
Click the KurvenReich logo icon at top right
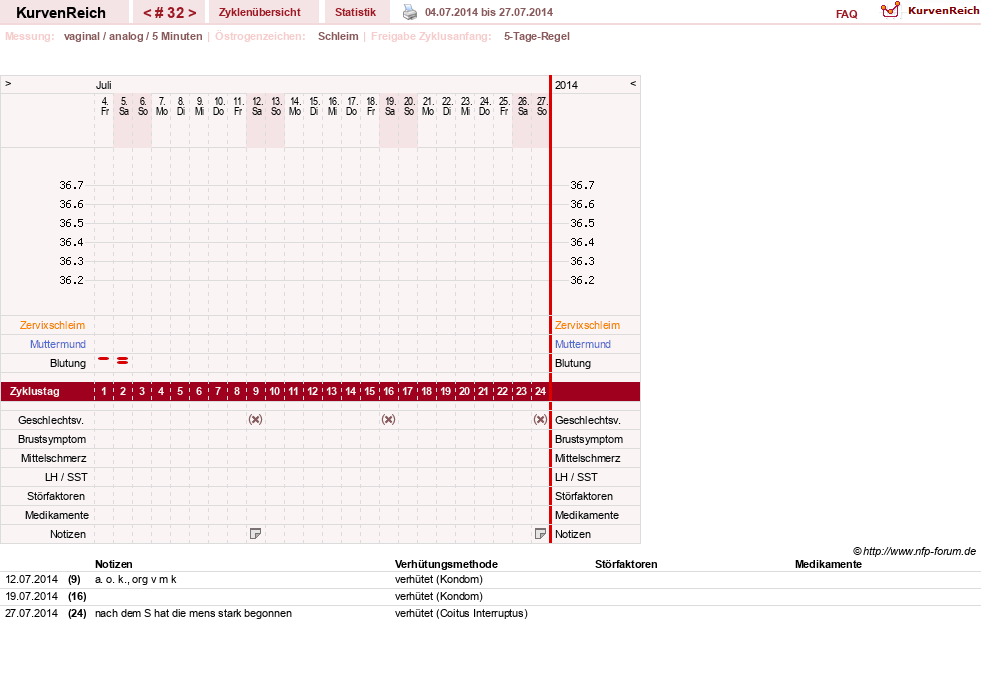click(x=890, y=10)
